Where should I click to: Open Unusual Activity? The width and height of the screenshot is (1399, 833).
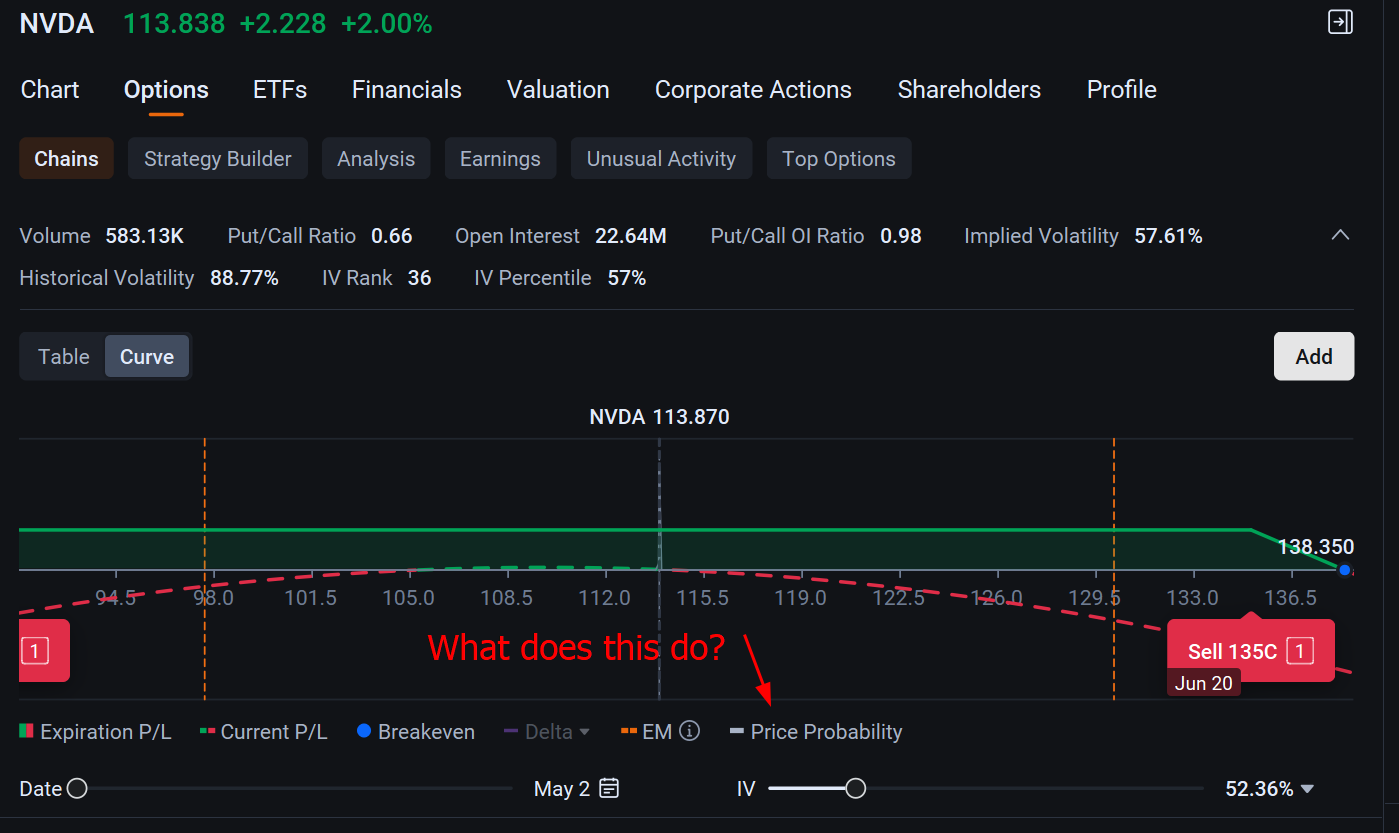coord(661,159)
